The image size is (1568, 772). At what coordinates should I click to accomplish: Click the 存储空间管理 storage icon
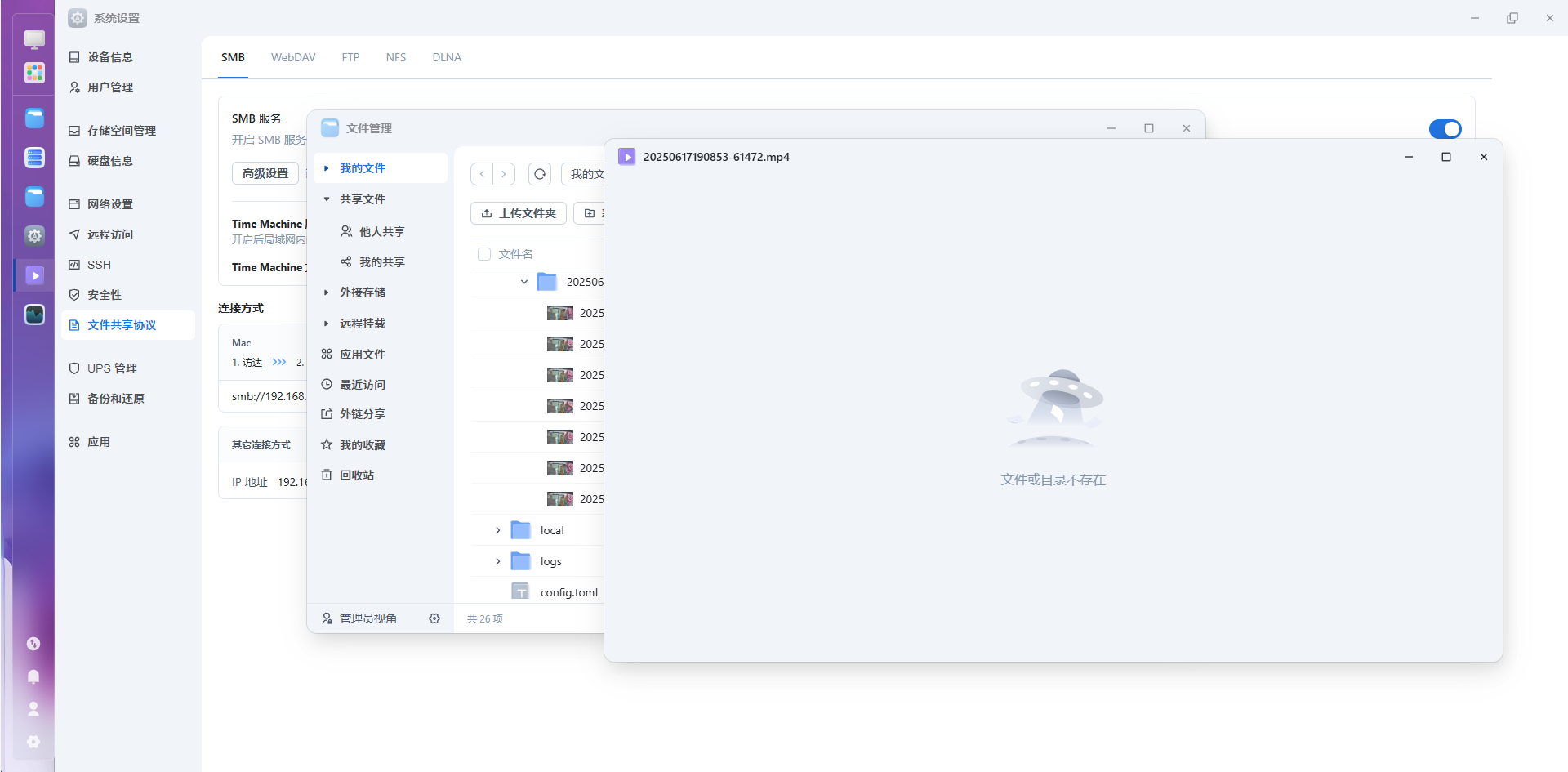coord(74,131)
